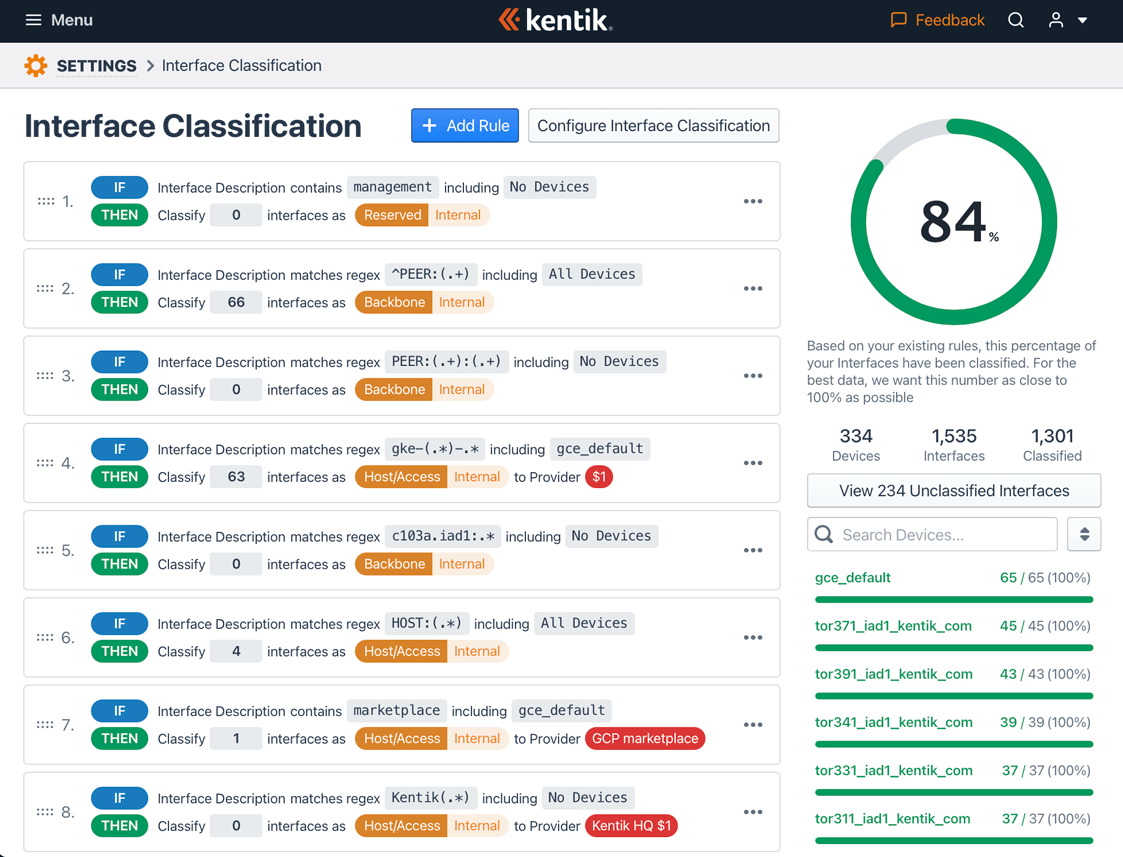Viewport: 1123px width, 857px height.
Task: Expand the caret next to the account icon
Action: [x=1083, y=20]
